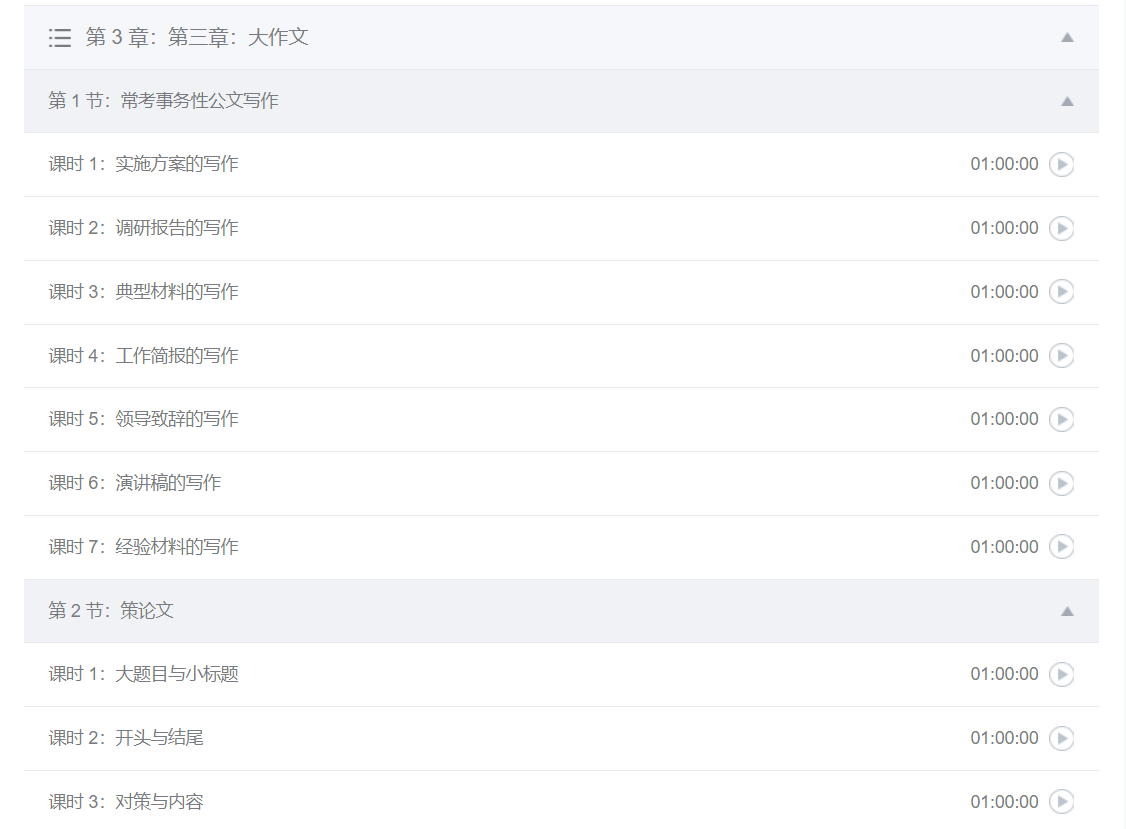This screenshot has width=1126, height=829.
Task: Click the 01:00:00 duration of 演讲稿的写作
Action: (1005, 483)
